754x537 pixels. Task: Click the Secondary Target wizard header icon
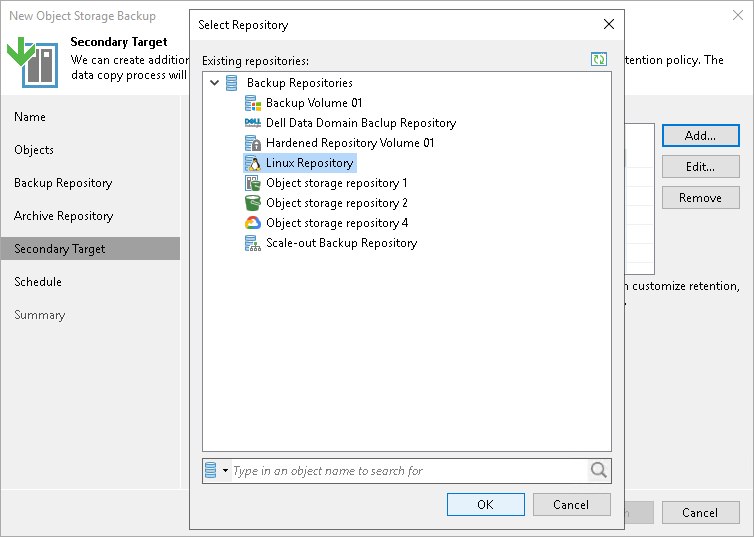(33, 62)
